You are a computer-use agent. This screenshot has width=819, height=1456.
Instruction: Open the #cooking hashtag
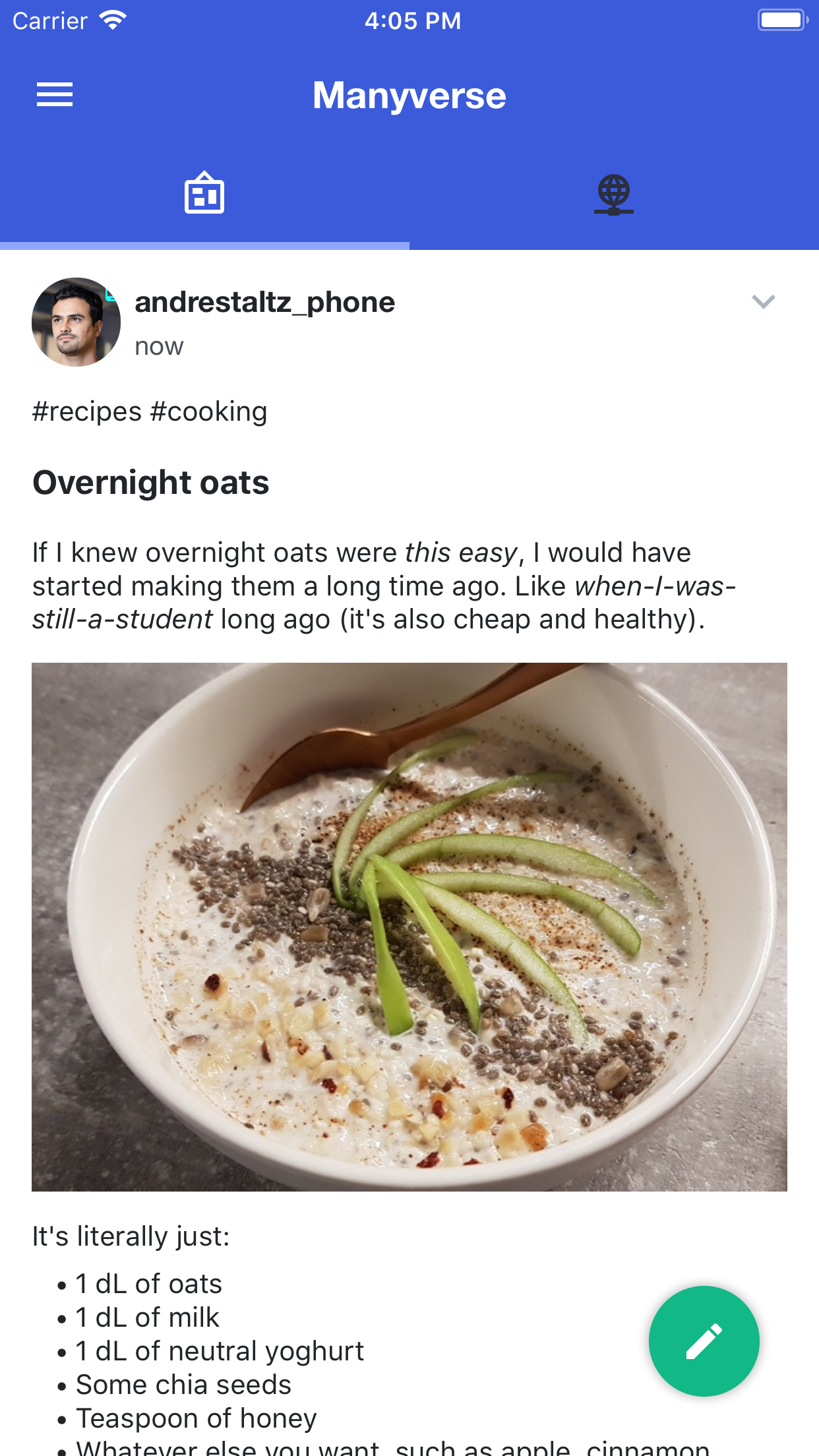pyautogui.click(x=208, y=411)
